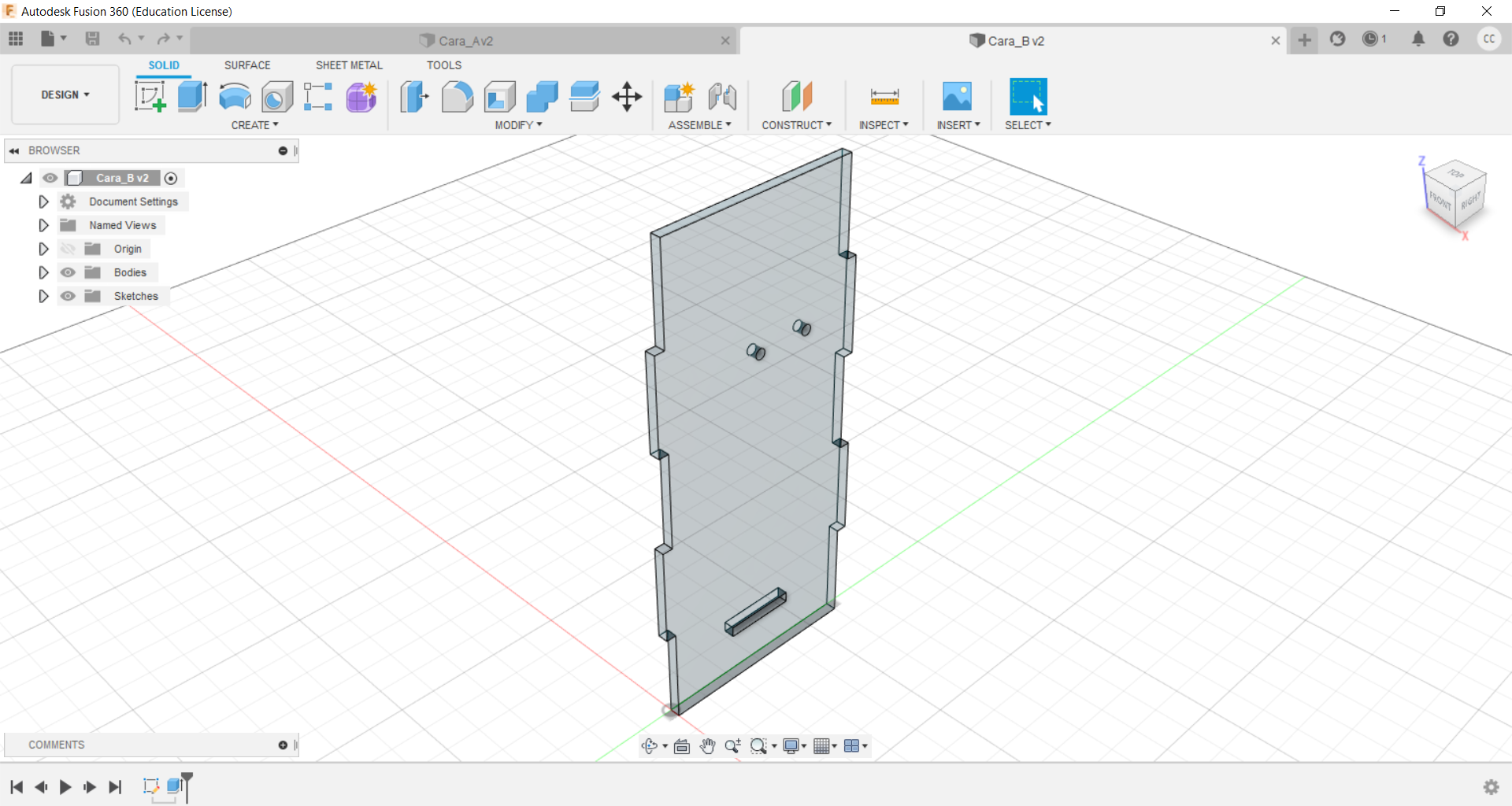The height and width of the screenshot is (806, 1512).
Task: Select the Measure tool icon
Action: [884, 97]
